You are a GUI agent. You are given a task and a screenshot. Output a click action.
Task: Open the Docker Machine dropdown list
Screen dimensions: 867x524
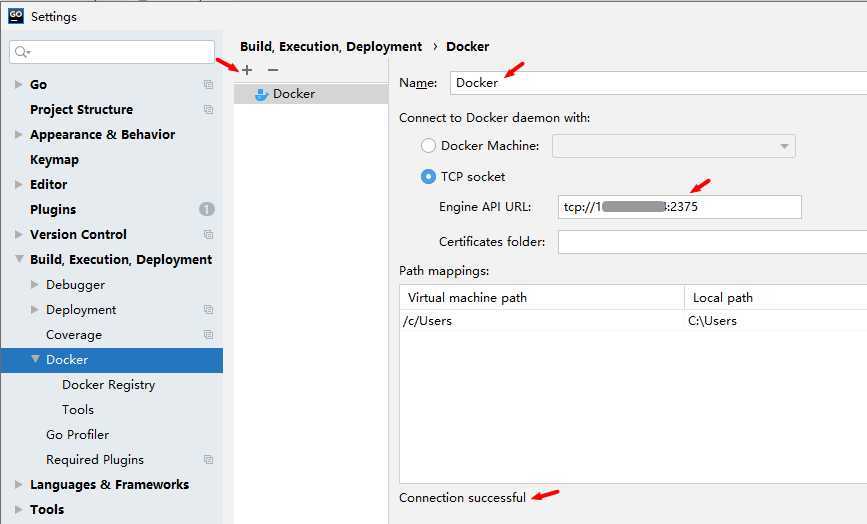coord(673,146)
